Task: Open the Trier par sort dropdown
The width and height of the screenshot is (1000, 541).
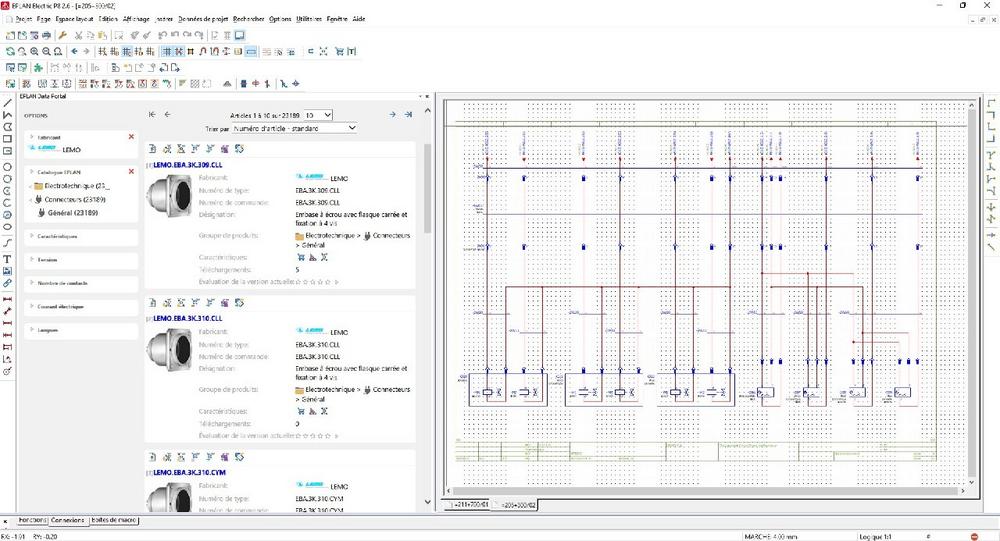Action: coord(294,128)
